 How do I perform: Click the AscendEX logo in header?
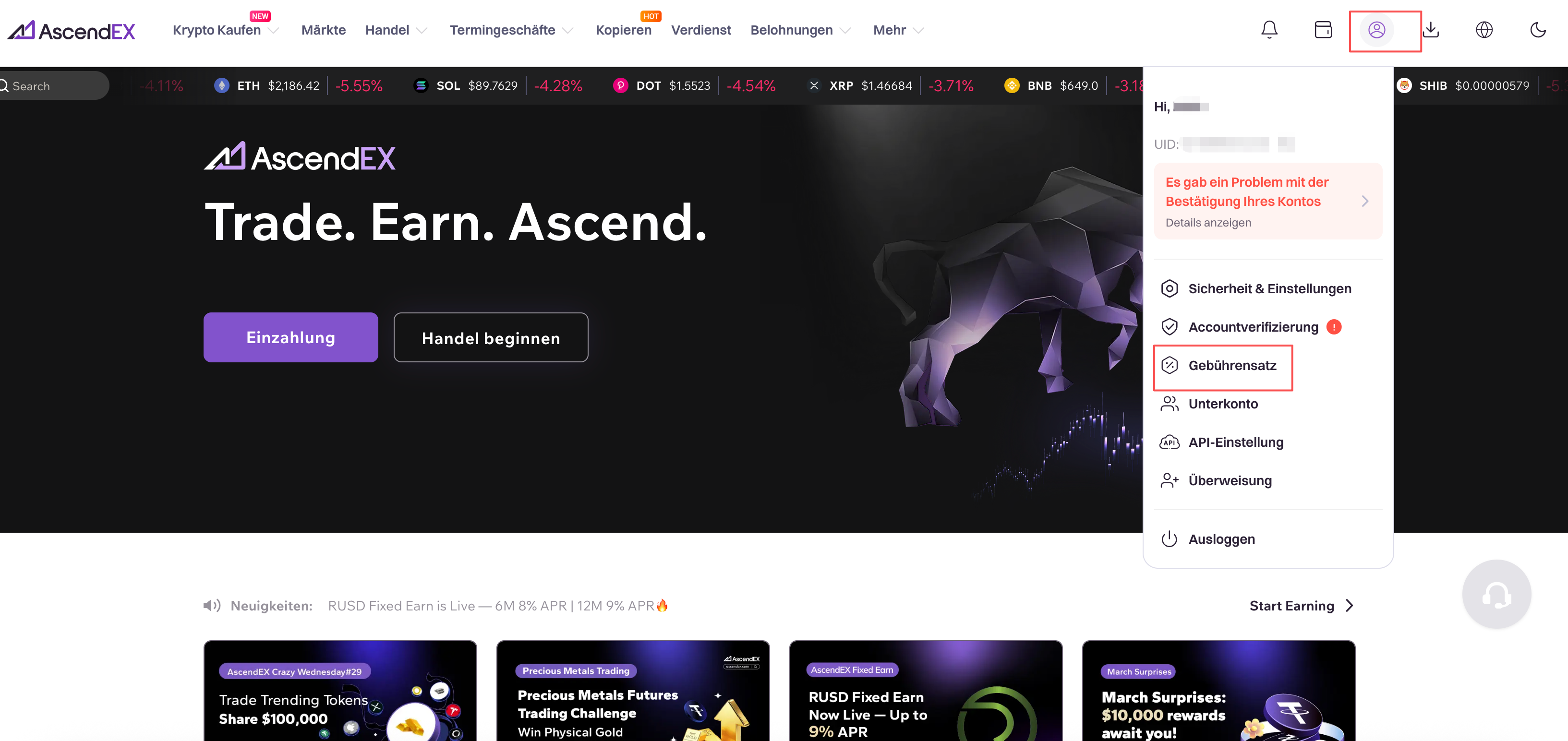pos(71,30)
